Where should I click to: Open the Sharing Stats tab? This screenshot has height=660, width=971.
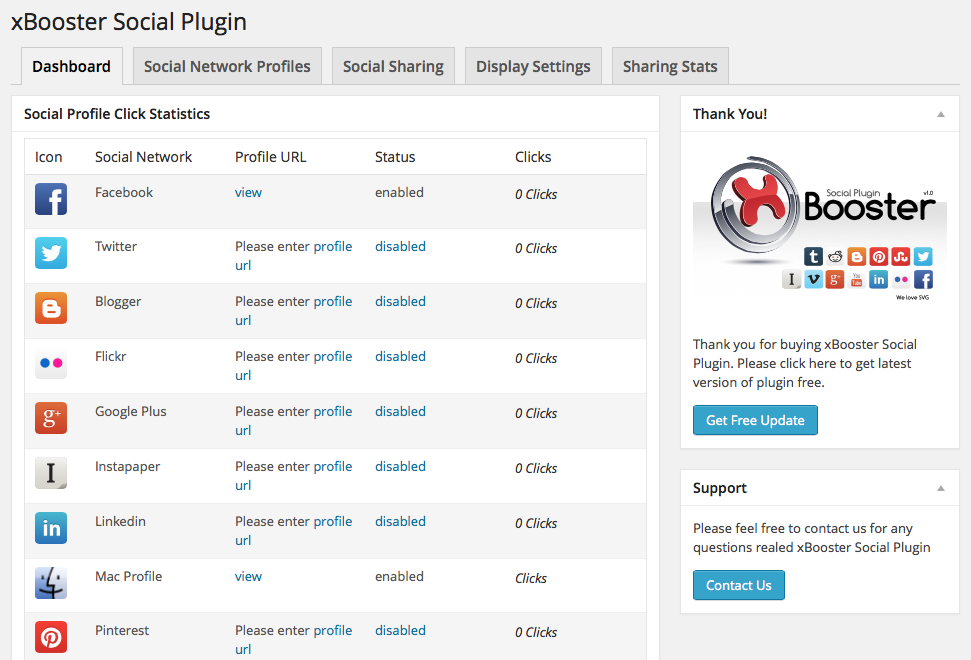[670, 66]
